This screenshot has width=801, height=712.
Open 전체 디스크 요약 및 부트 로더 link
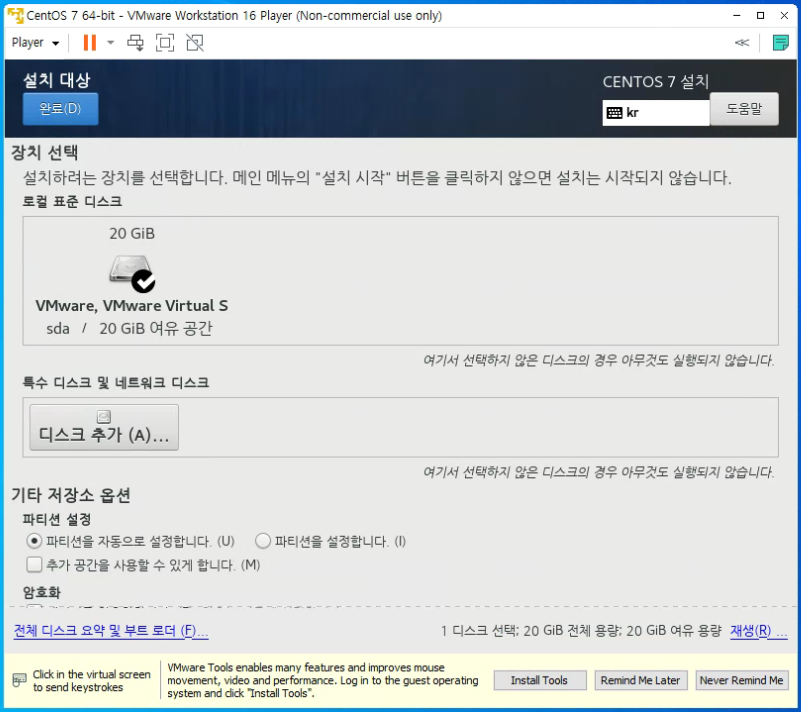(111, 631)
